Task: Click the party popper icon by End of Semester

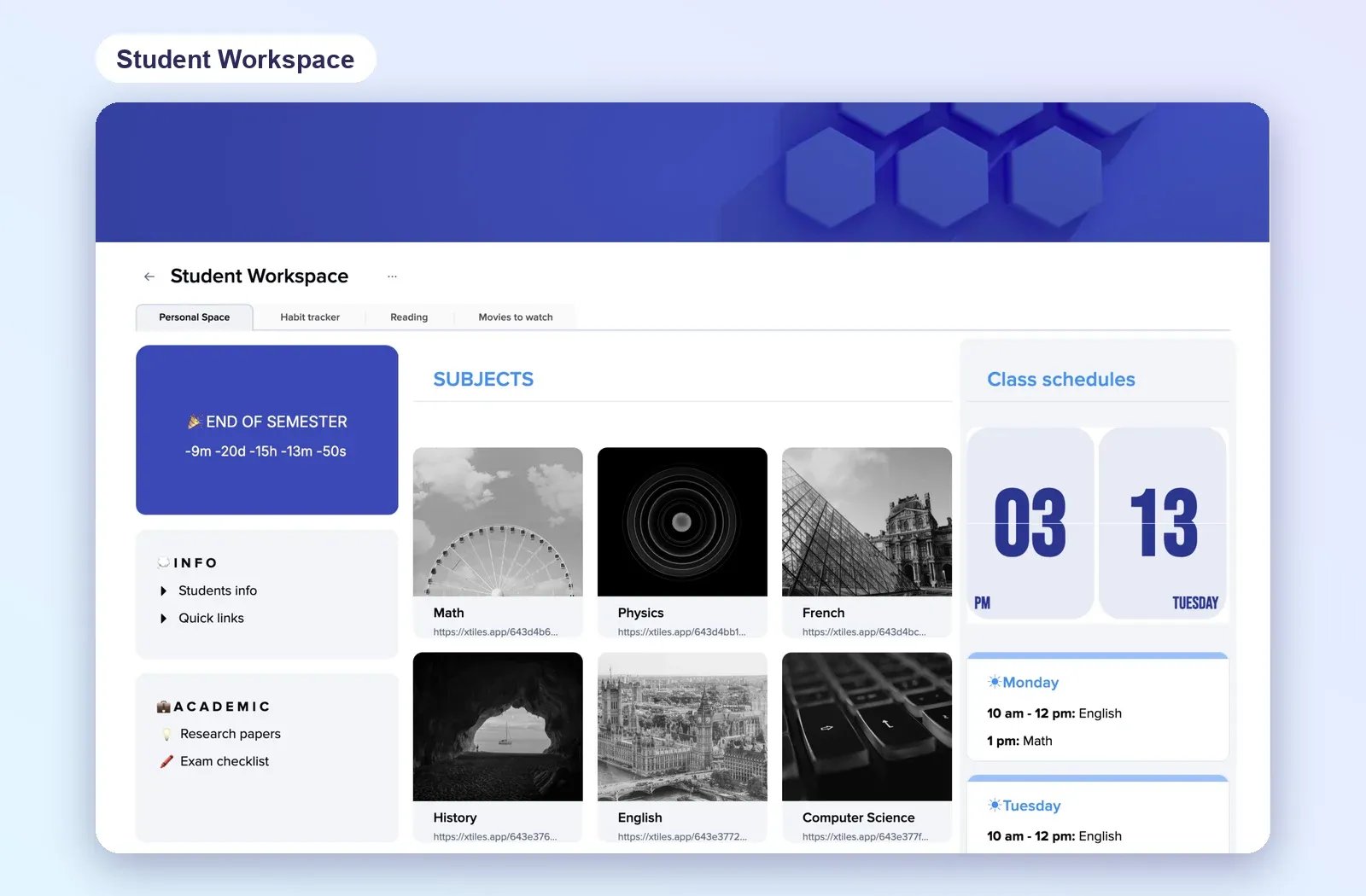Action: (x=195, y=422)
